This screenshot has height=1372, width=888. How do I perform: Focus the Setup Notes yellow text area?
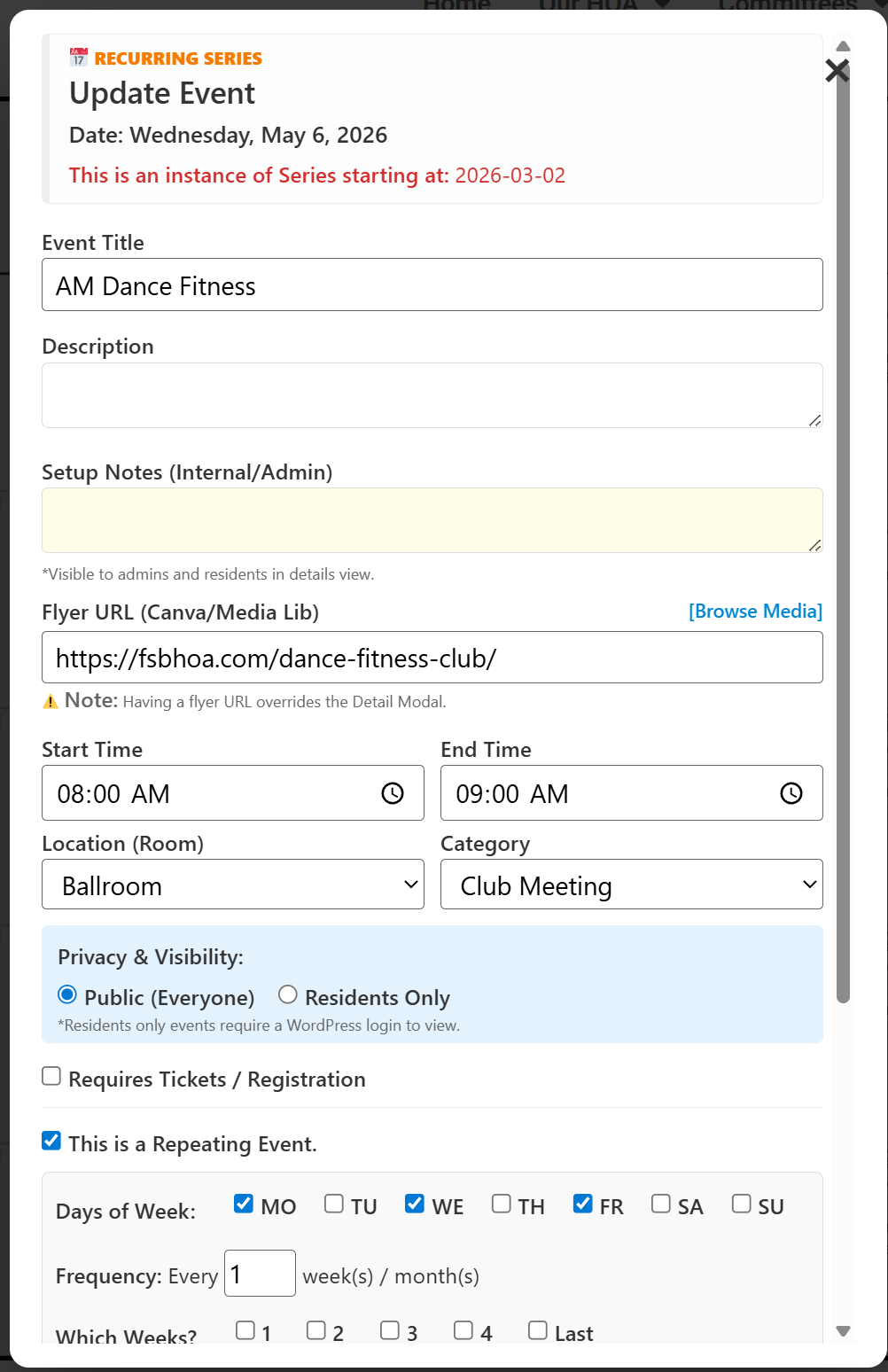point(432,520)
